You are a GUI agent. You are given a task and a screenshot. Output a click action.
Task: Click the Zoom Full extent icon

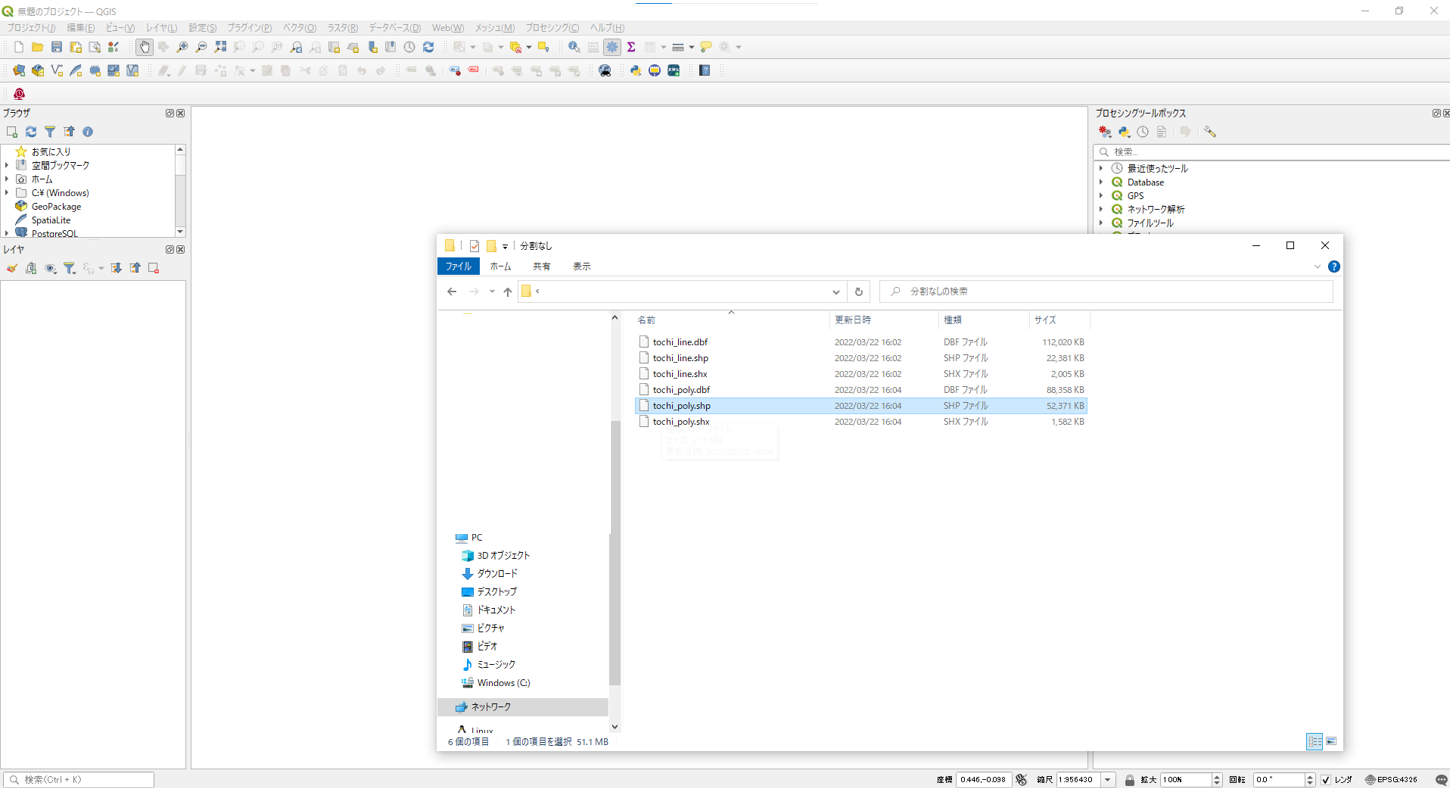220,47
